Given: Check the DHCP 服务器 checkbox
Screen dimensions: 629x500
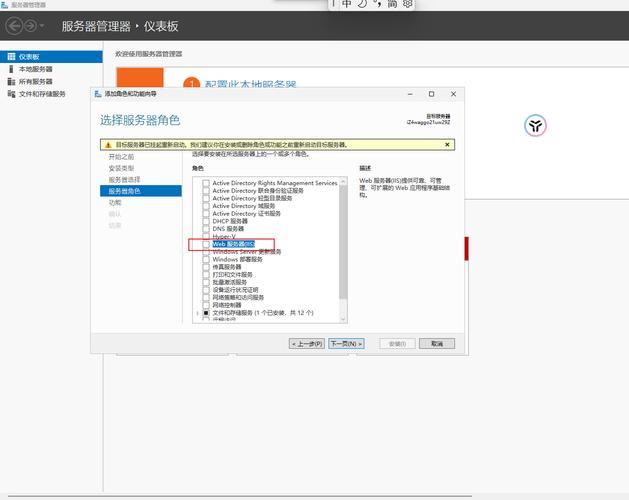Looking at the screenshot, I should 206,221.
